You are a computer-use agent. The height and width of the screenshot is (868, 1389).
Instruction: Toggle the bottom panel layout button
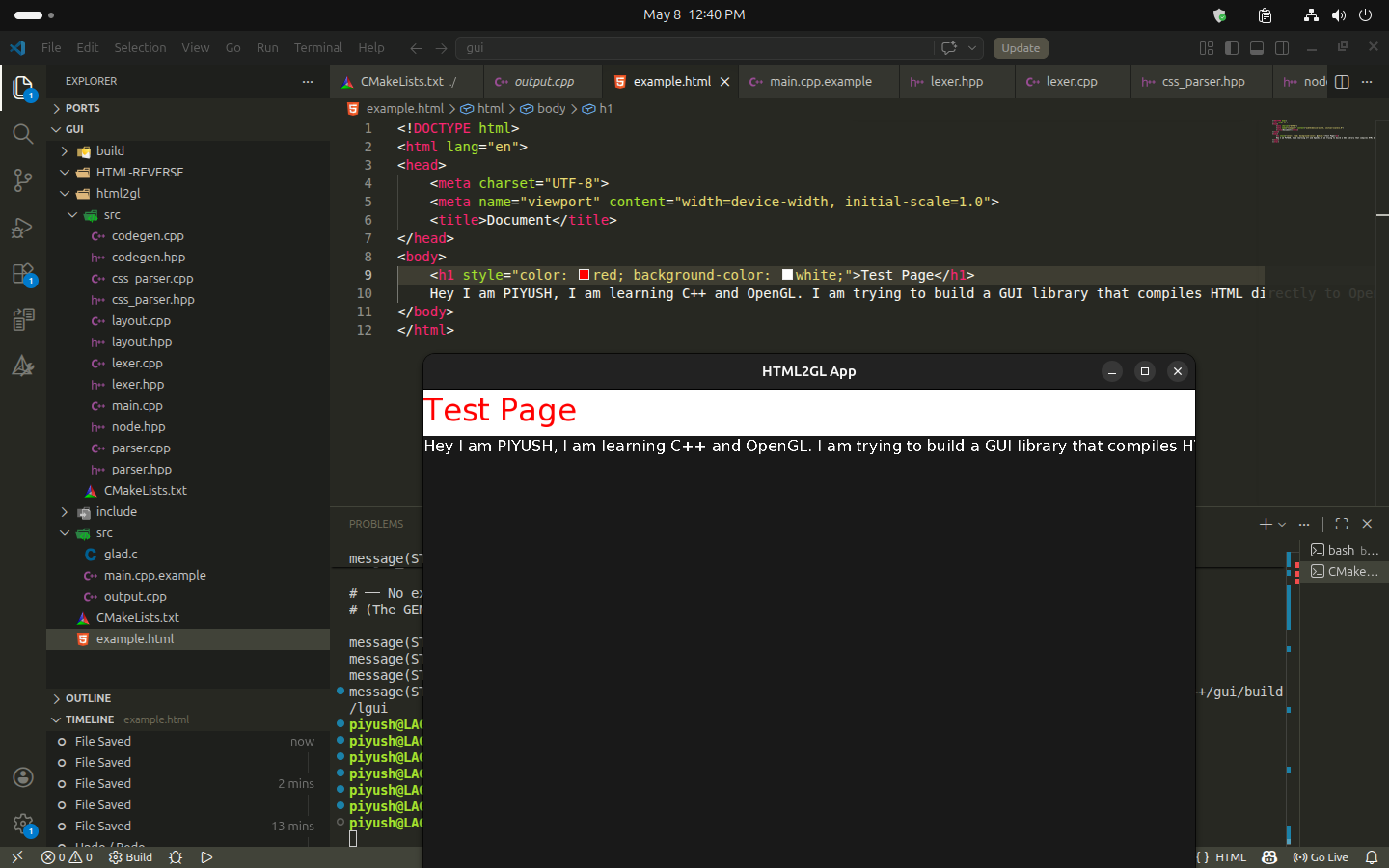(x=1257, y=48)
